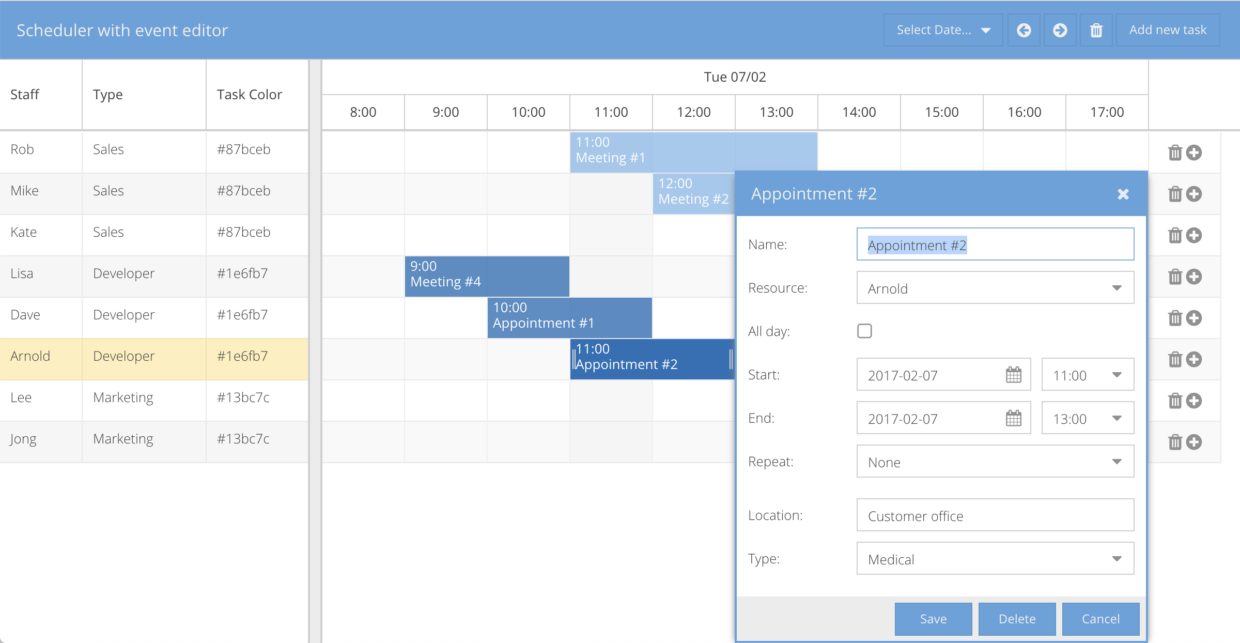The height and width of the screenshot is (643, 1240).
Task: Open the Select Date dropdown
Action: tap(941, 30)
